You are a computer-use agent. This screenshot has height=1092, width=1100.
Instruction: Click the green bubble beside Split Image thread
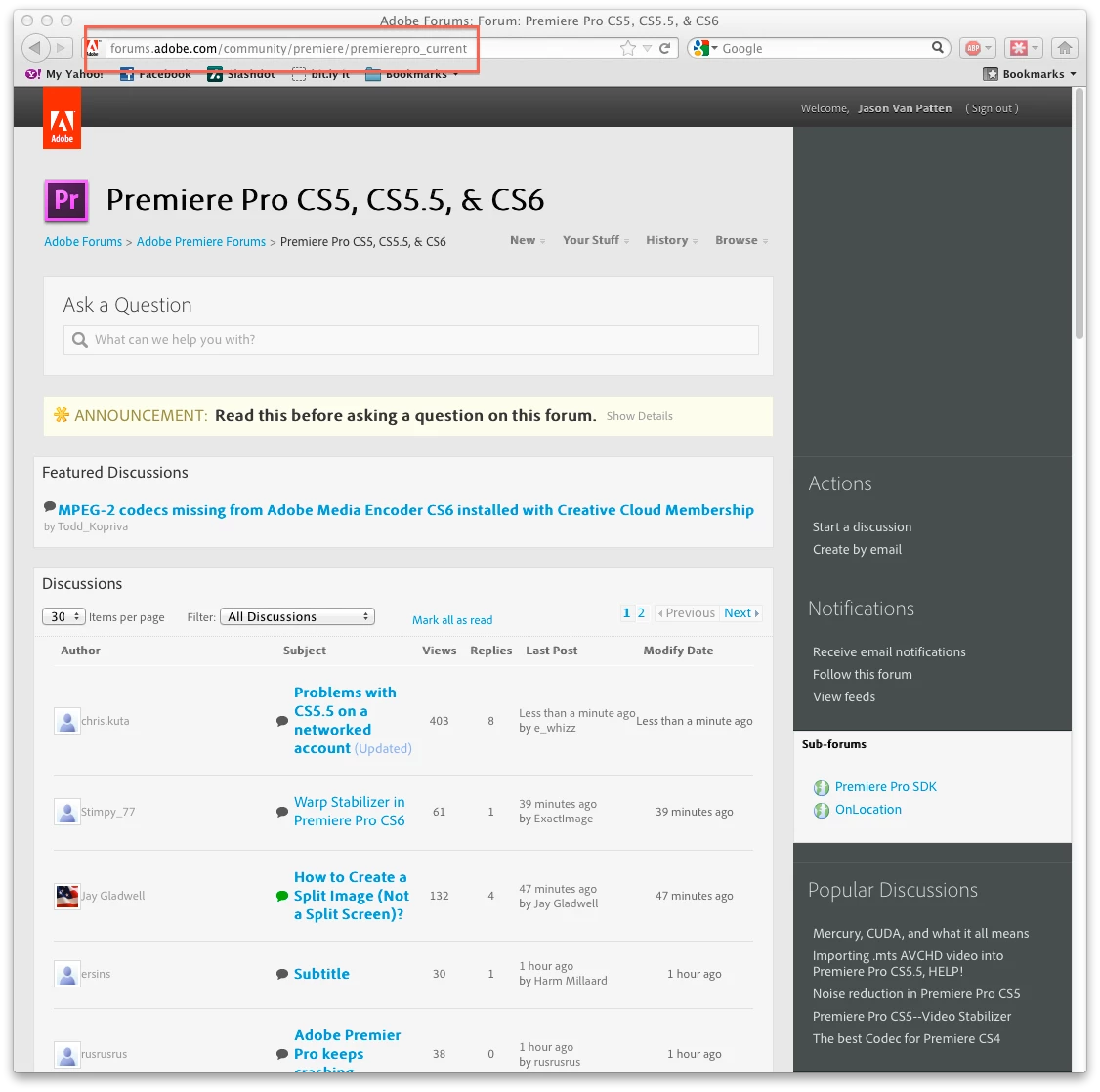point(282,897)
